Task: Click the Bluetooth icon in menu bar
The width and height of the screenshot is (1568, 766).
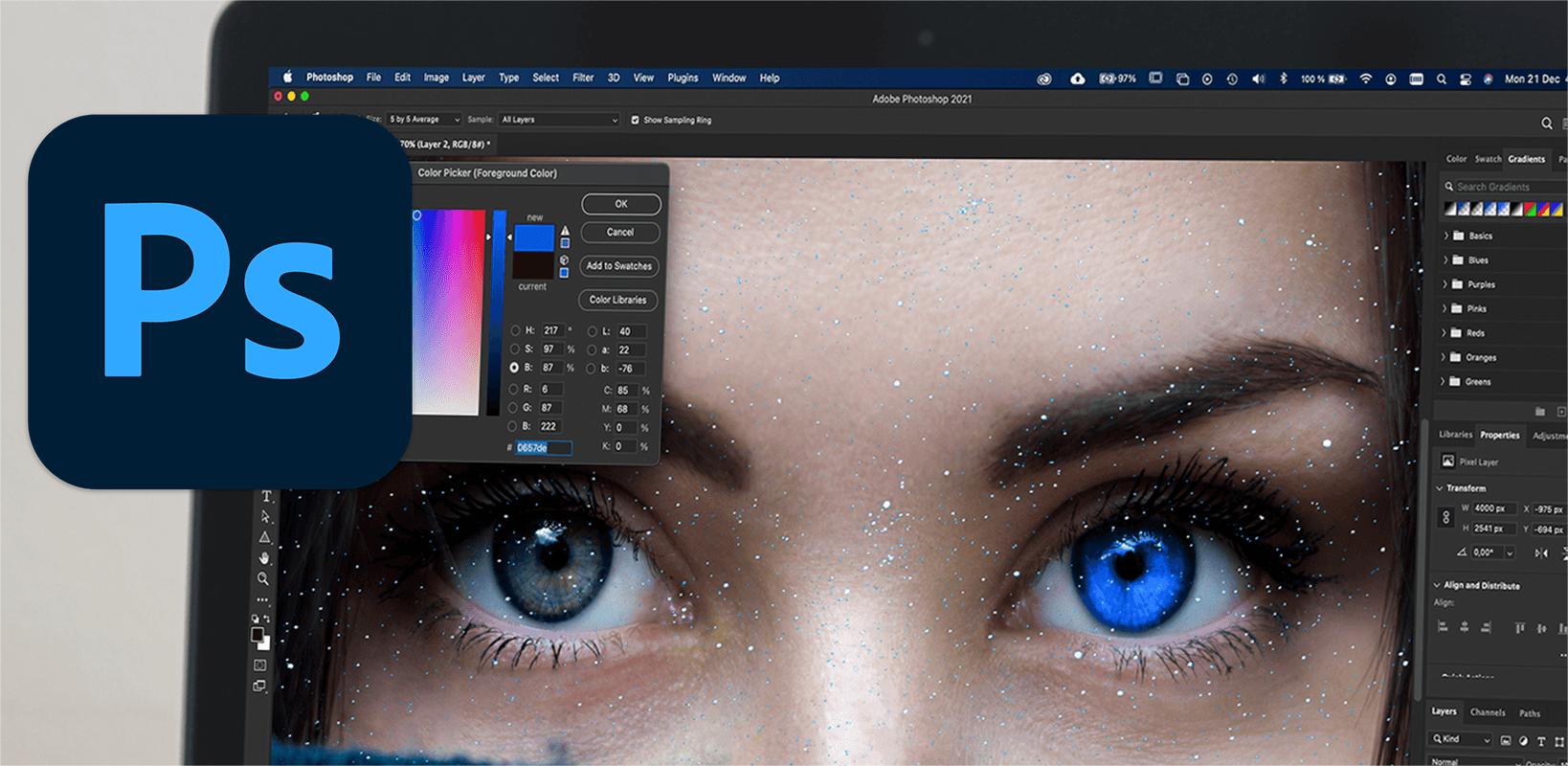Action: 1284,79
